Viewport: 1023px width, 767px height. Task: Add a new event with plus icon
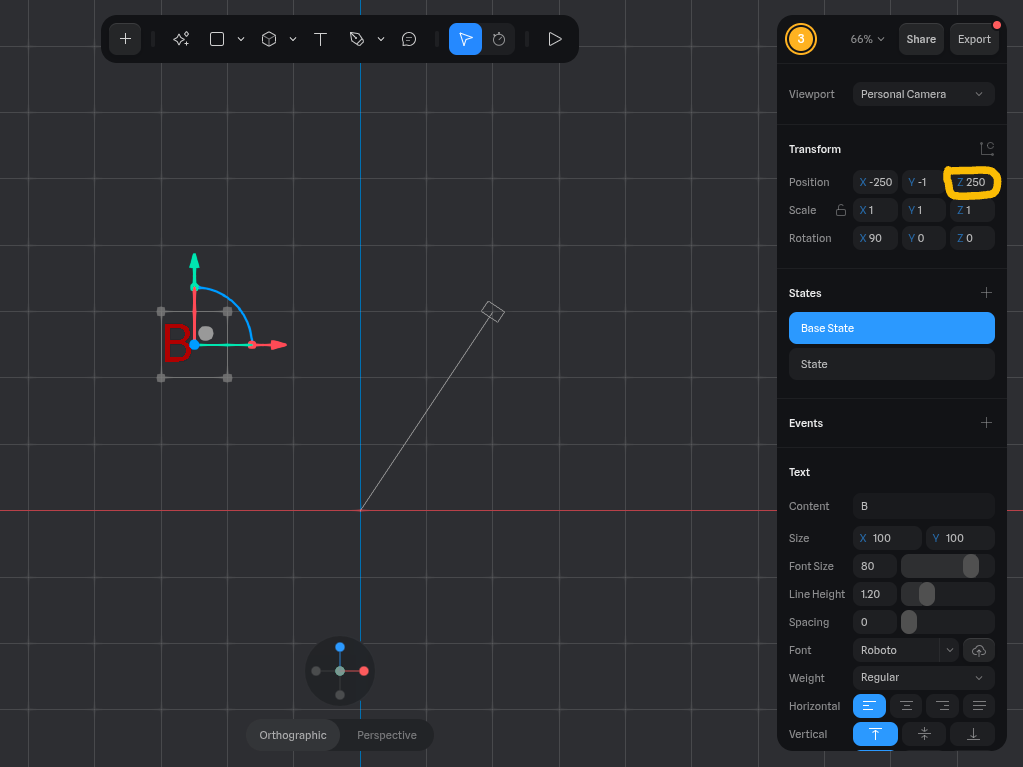pyautogui.click(x=986, y=423)
